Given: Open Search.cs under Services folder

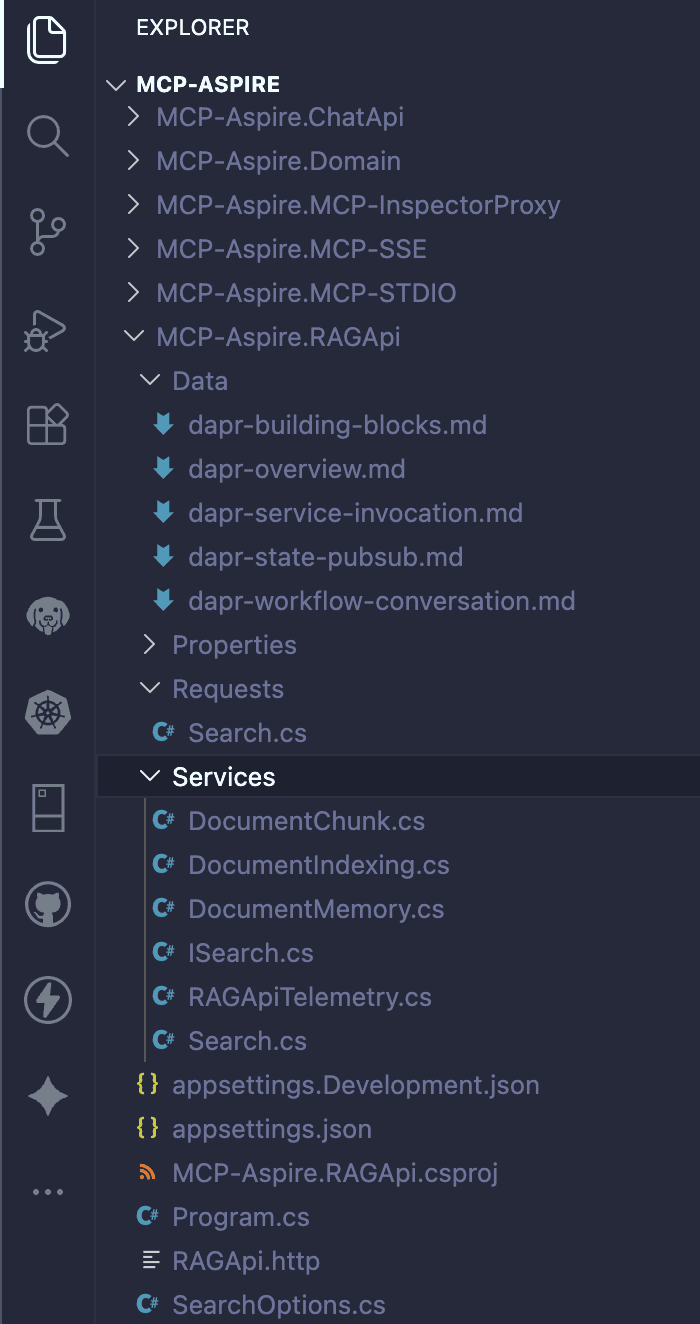Looking at the screenshot, I should click(x=247, y=1041).
